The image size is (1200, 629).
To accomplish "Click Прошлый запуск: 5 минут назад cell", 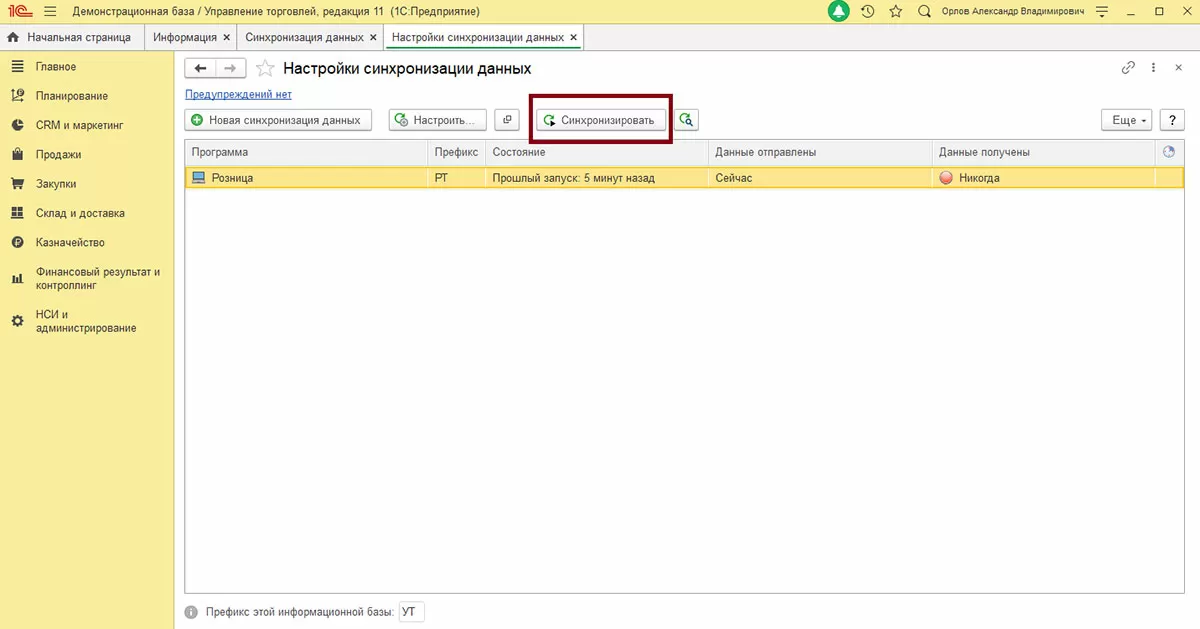I will click(597, 178).
